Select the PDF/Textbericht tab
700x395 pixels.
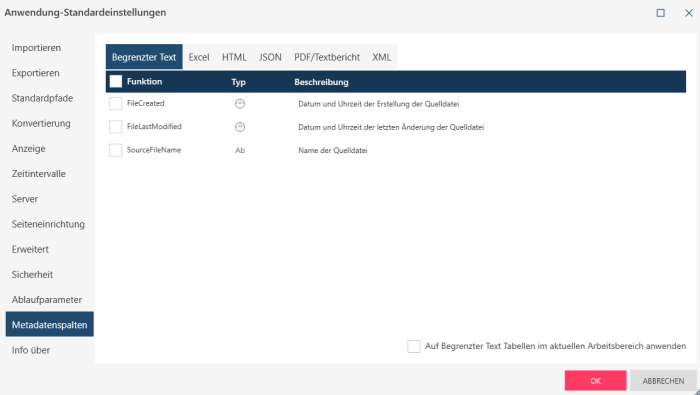coord(327,57)
